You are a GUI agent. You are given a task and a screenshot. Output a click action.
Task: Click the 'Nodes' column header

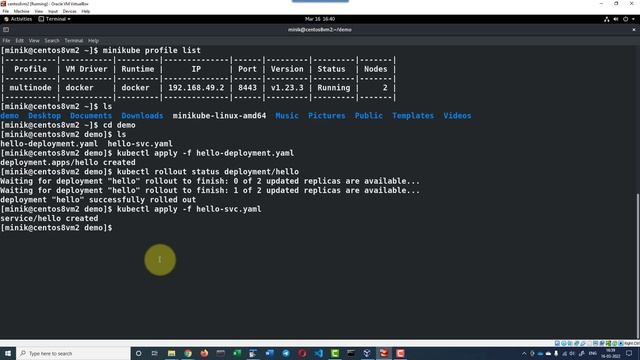coord(376,69)
